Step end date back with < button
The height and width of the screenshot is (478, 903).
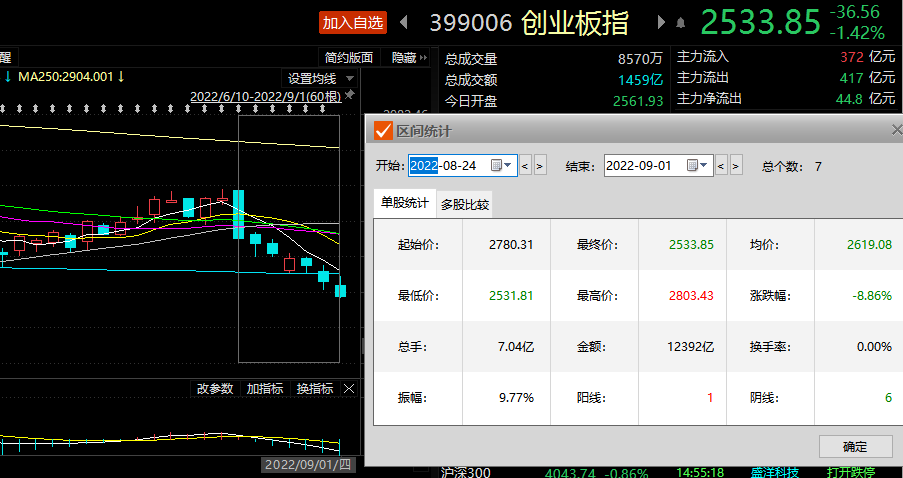[721, 165]
